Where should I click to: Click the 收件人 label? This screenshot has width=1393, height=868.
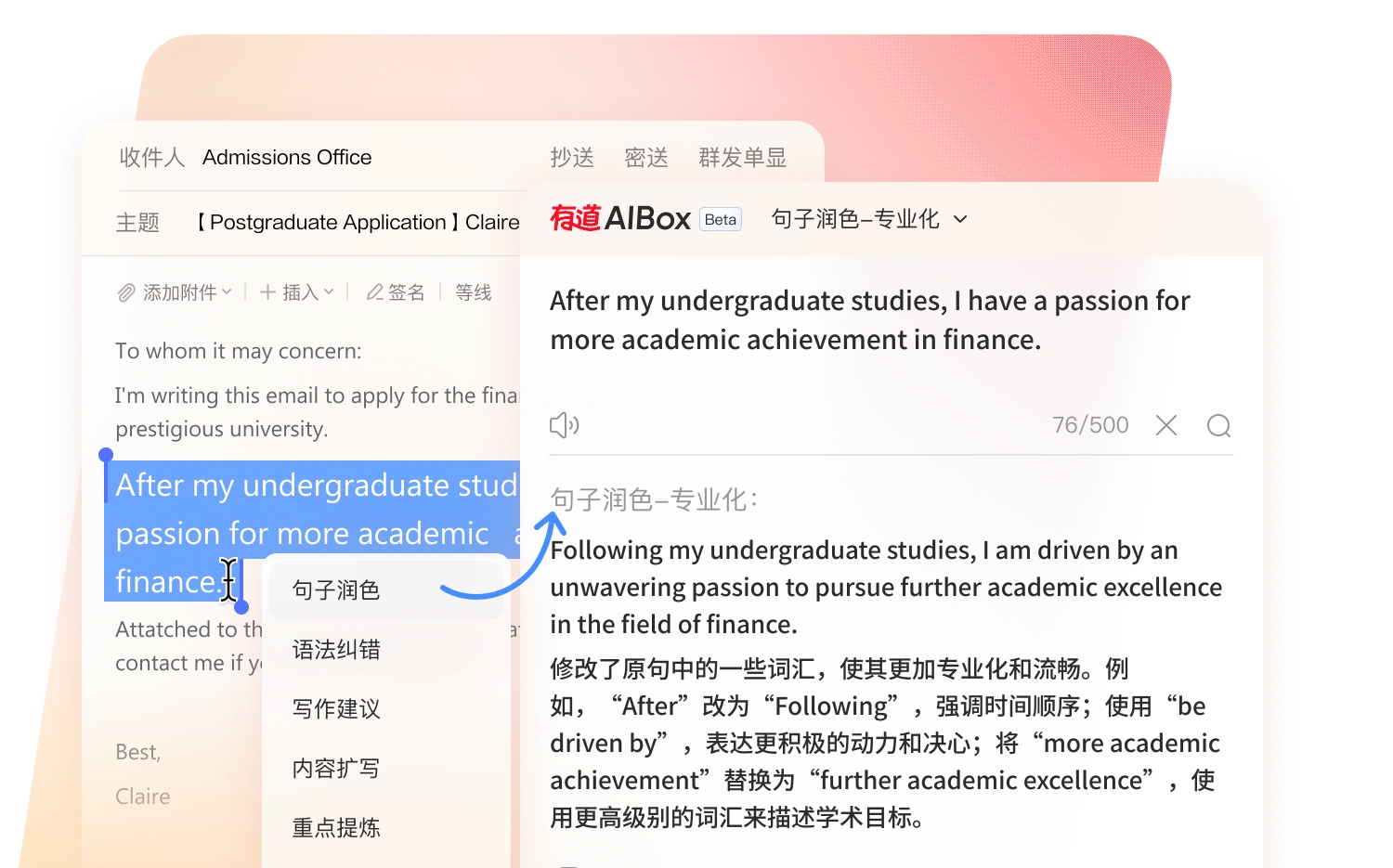(152, 158)
